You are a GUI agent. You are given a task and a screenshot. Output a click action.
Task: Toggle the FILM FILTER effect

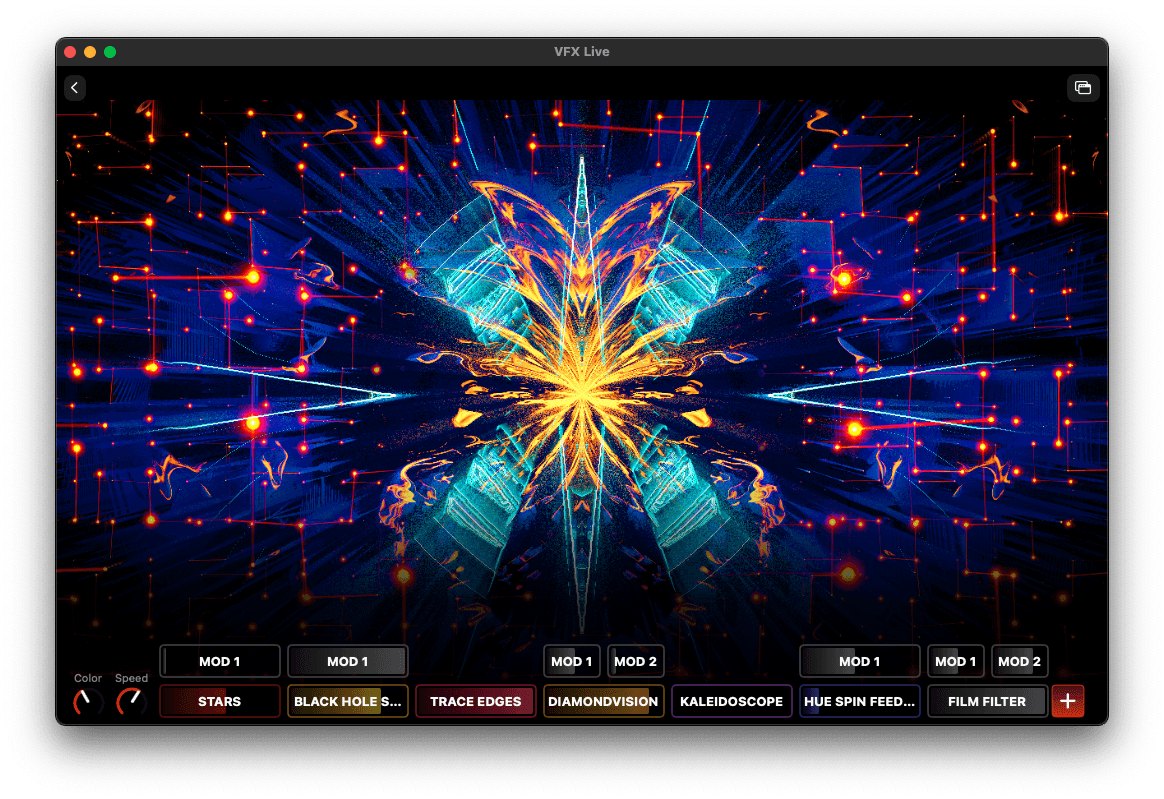coord(987,701)
